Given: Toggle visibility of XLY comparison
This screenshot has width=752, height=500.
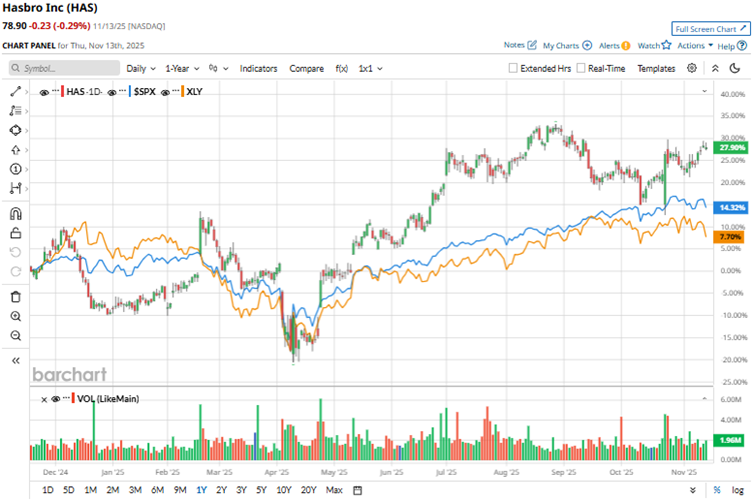Looking at the screenshot, I should 165,92.
